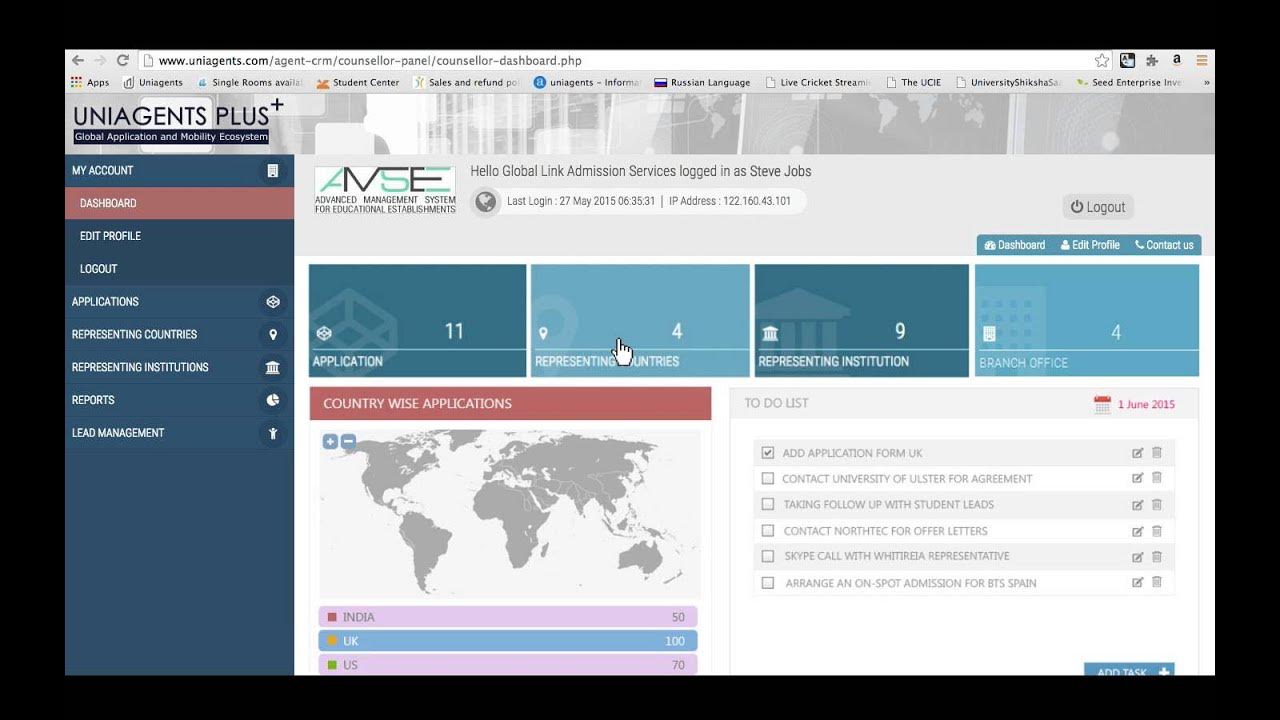Edit Contact University of Ulster task
Screen dimensions: 1280x720
pos(1137,478)
